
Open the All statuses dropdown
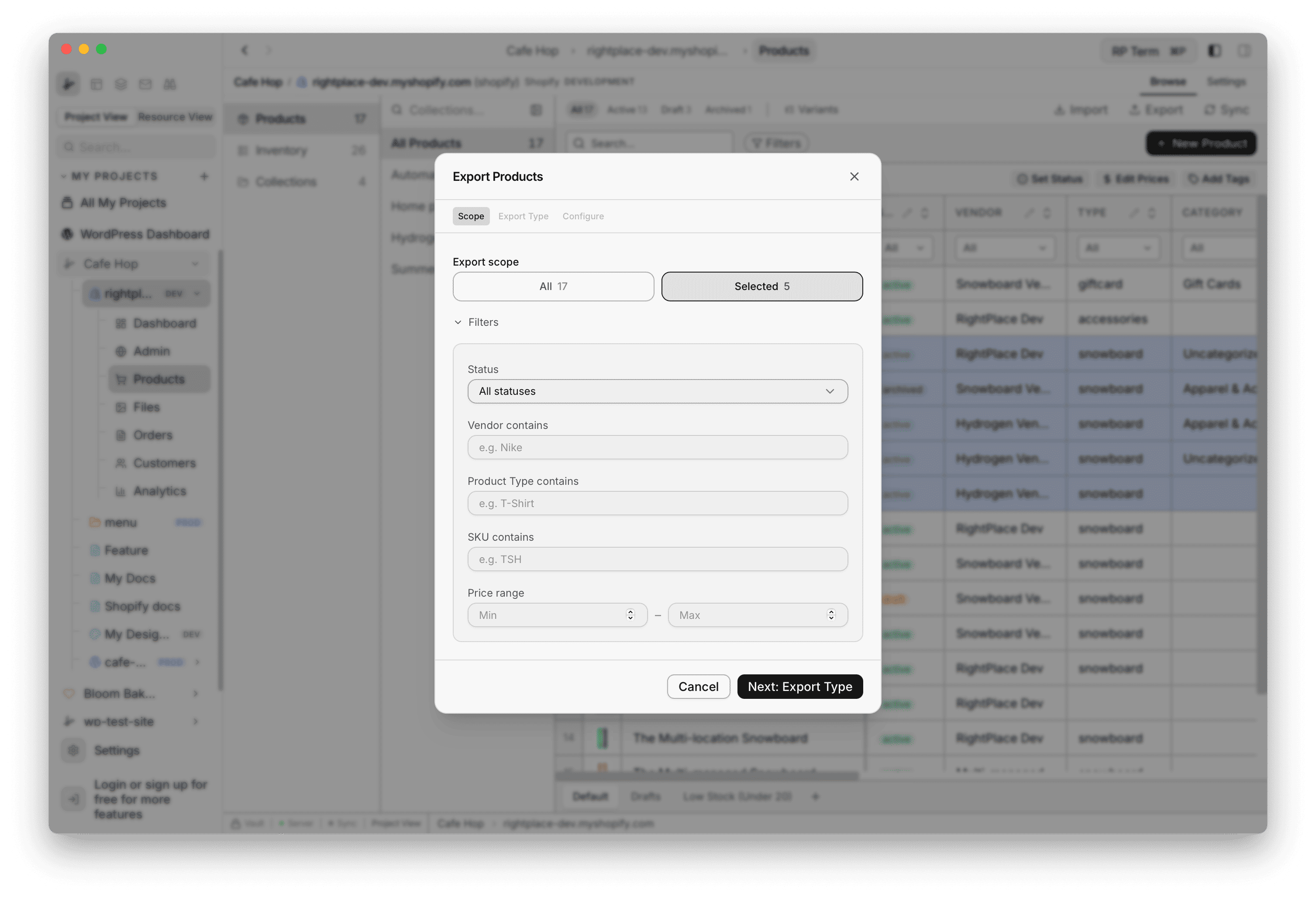657,391
